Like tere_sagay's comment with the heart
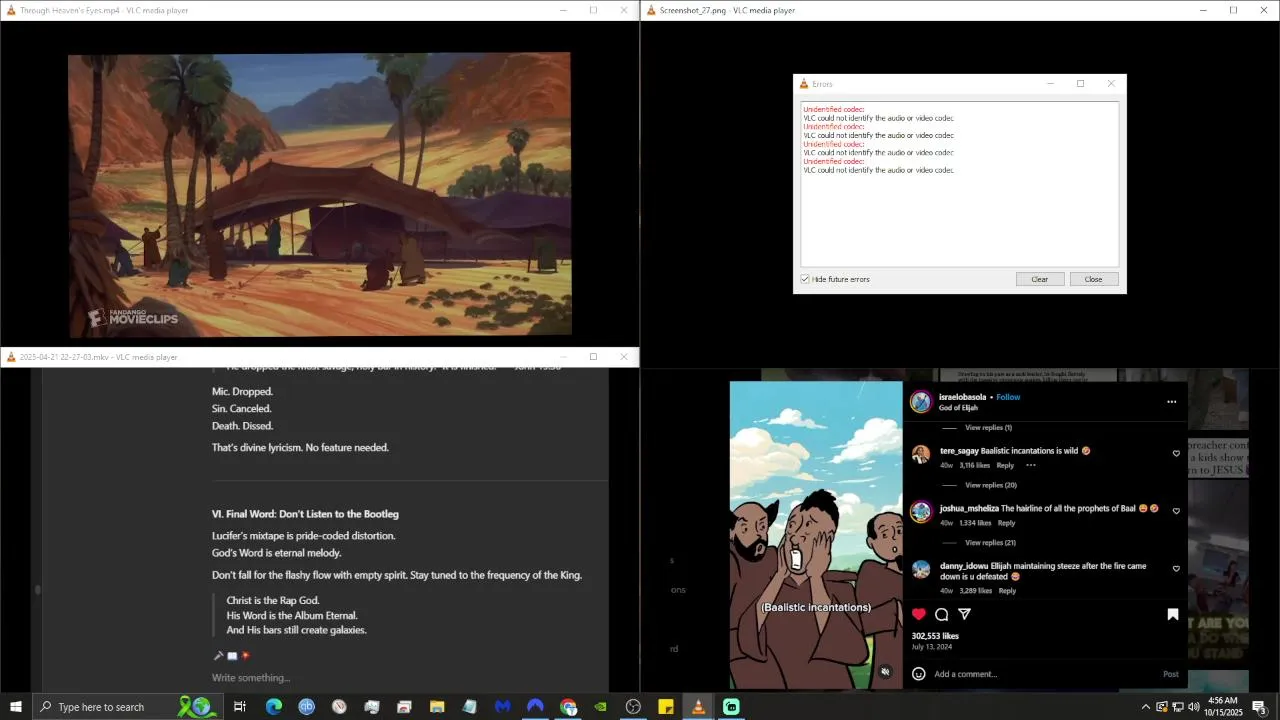 tap(1176, 453)
